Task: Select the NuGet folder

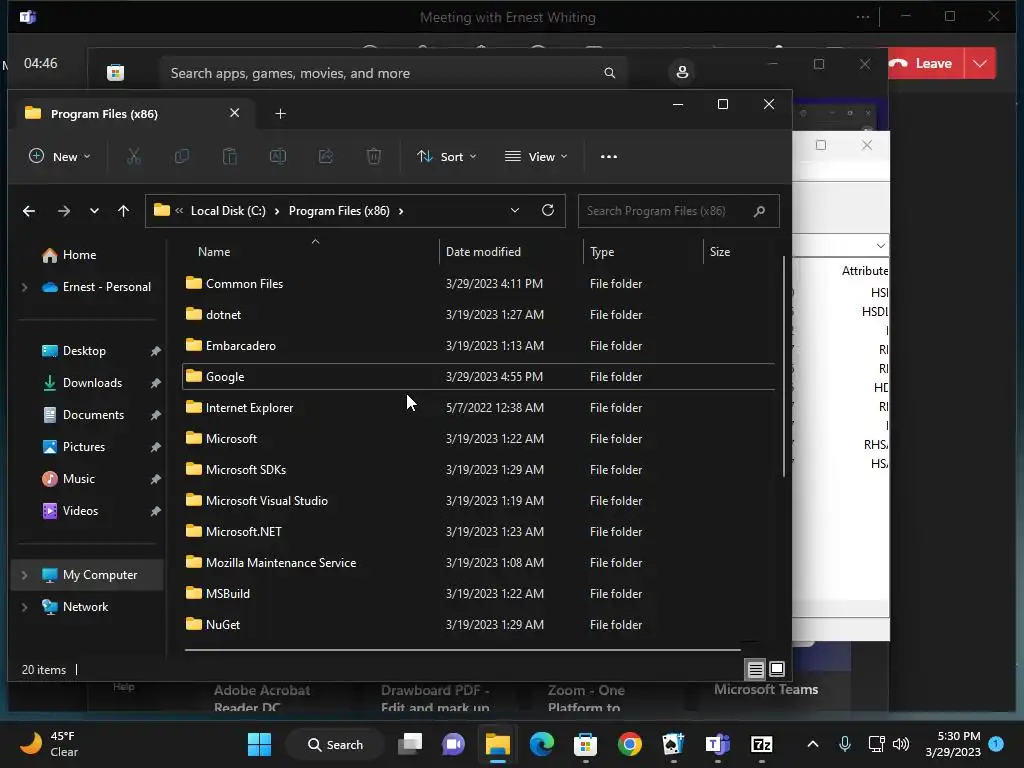Action: pyautogui.click(x=223, y=624)
